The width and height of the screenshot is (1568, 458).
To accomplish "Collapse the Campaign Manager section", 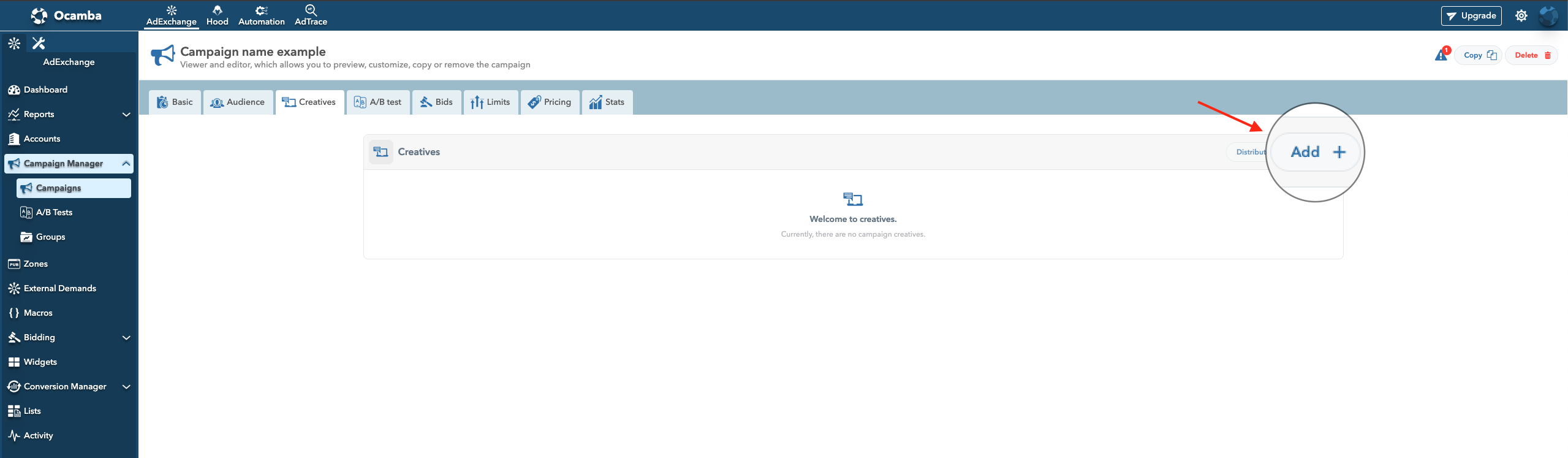I will [126, 163].
